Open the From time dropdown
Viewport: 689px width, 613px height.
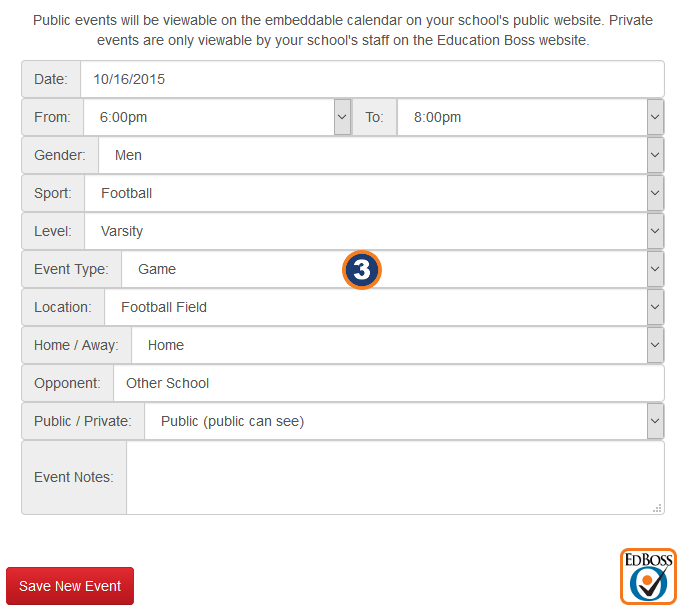[x=342, y=117]
